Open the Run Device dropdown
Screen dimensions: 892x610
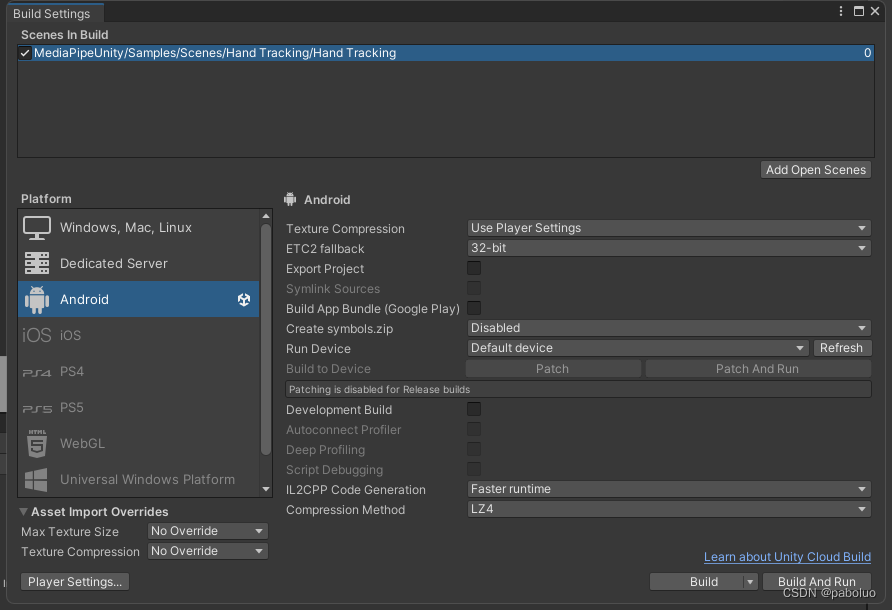[x=638, y=348]
